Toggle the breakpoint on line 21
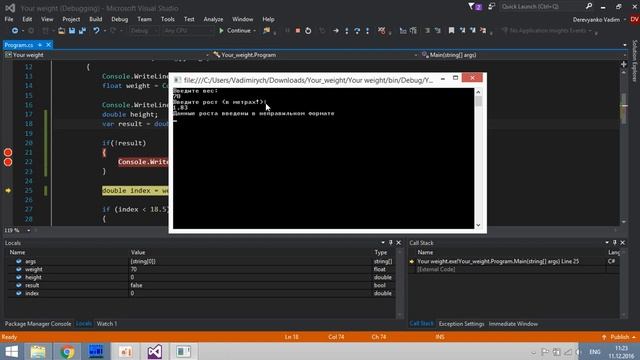The width and height of the screenshot is (640, 360). point(8,153)
